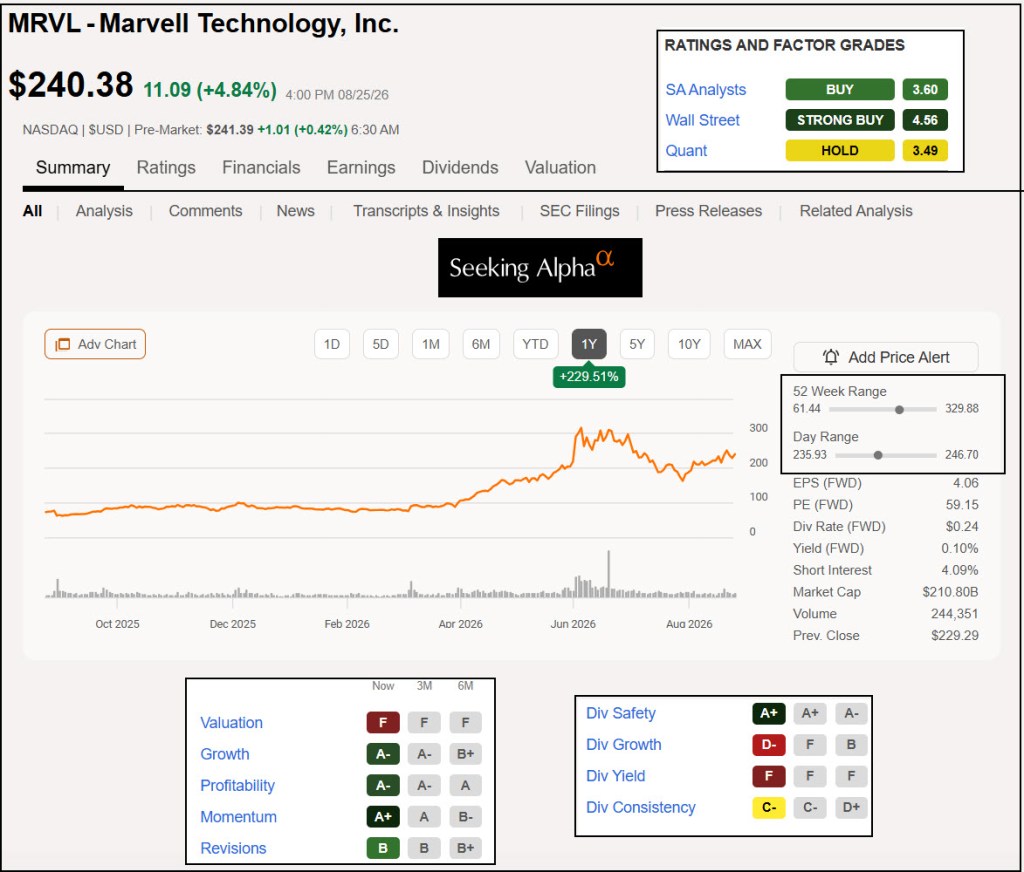Click the volume spike bar near Jun 2026
Screen dimensions: 1024x872
(x=609, y=573)
